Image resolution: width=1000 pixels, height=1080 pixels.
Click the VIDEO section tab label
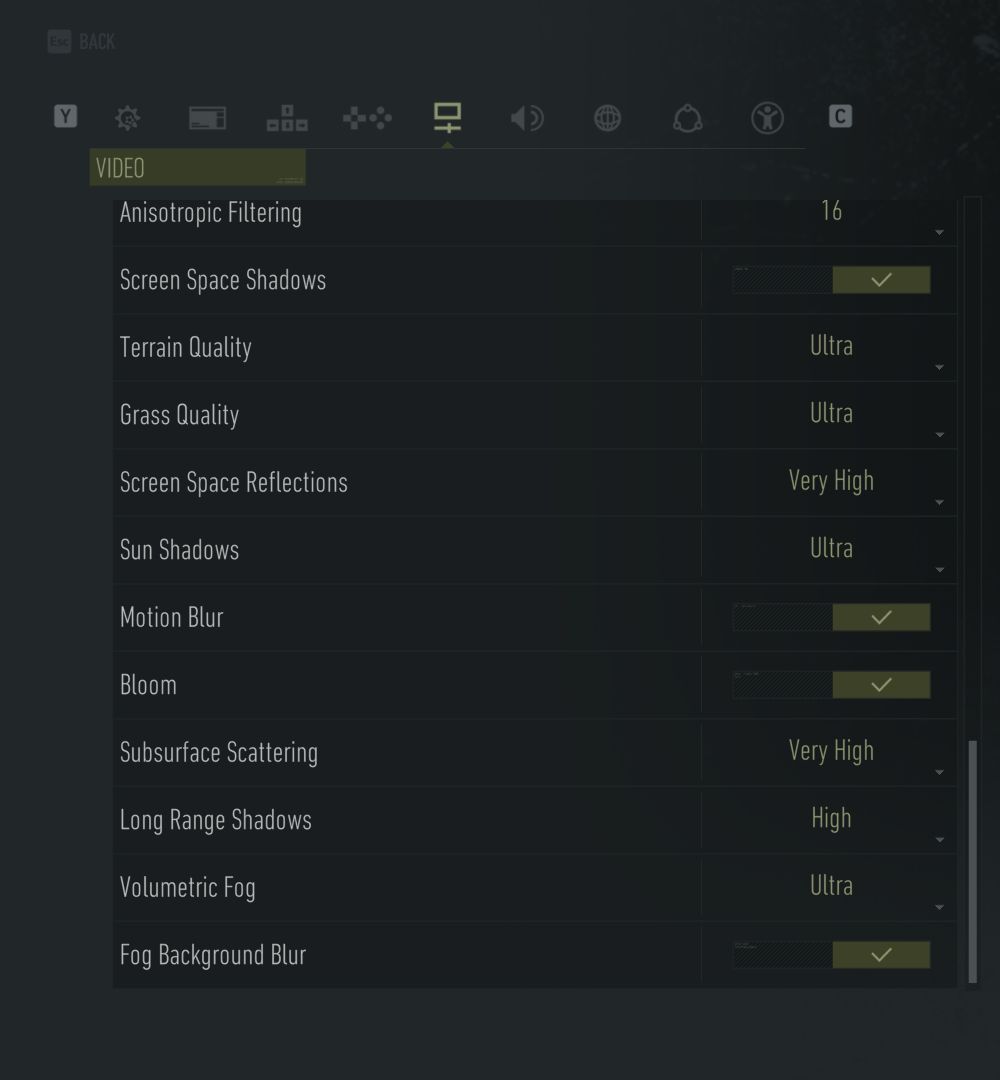point(197,168)
